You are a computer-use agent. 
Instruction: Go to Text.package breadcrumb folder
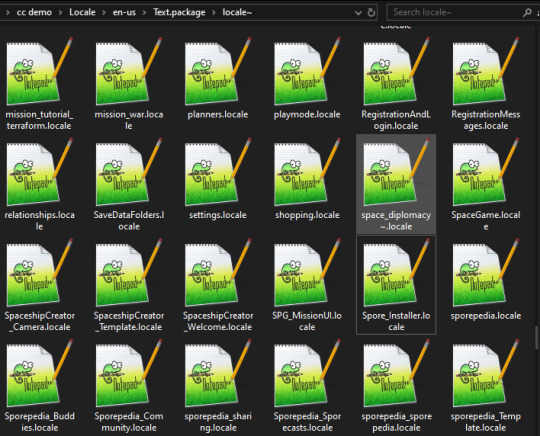[179, 12]
